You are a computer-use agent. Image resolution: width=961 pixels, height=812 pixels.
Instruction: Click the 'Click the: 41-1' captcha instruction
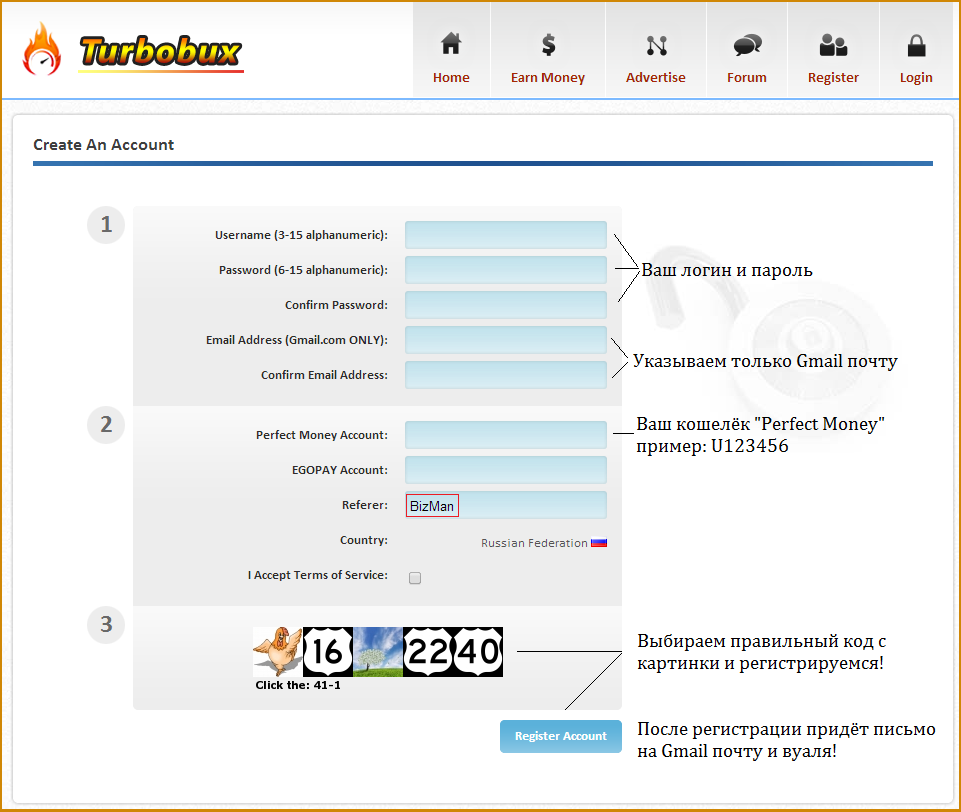[298, 685]
